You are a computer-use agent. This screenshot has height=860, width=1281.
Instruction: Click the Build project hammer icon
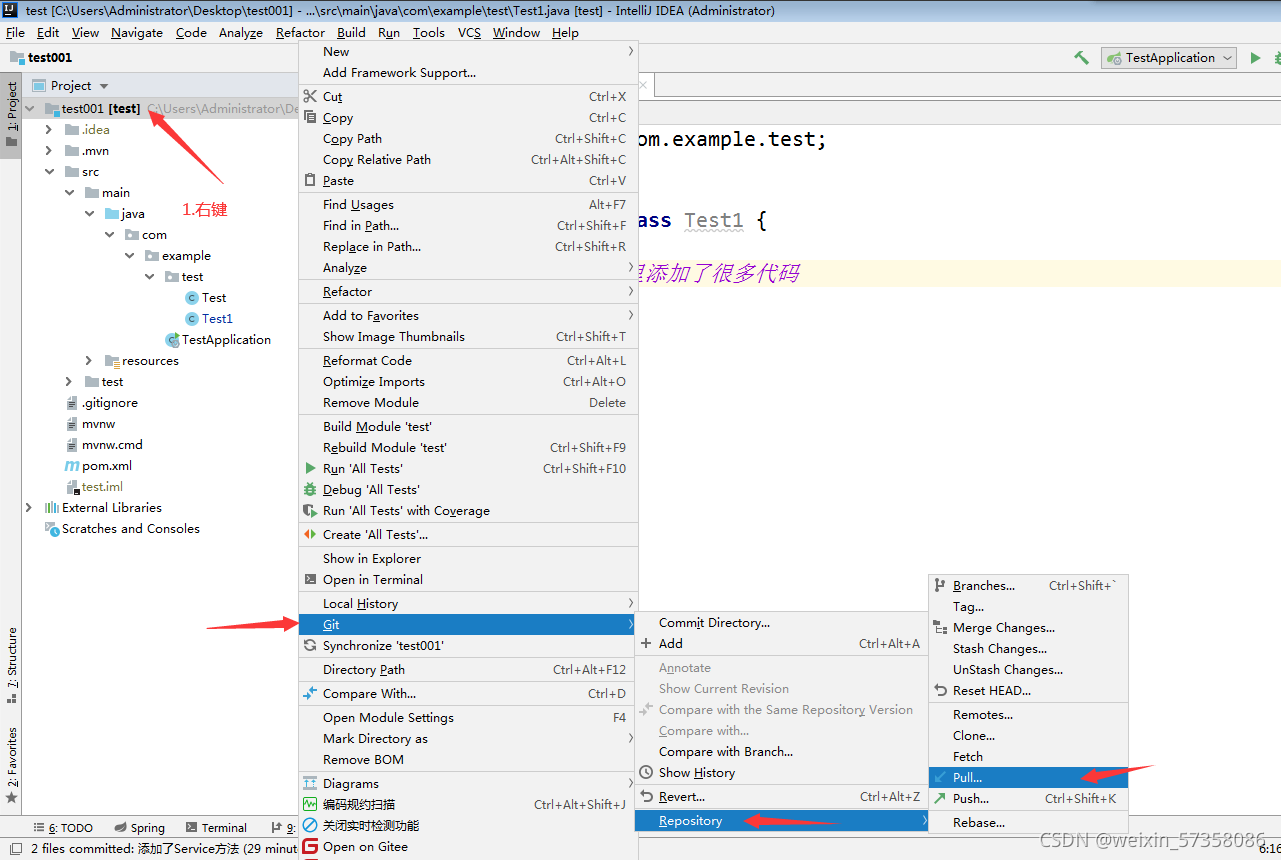coord(1081,58)
